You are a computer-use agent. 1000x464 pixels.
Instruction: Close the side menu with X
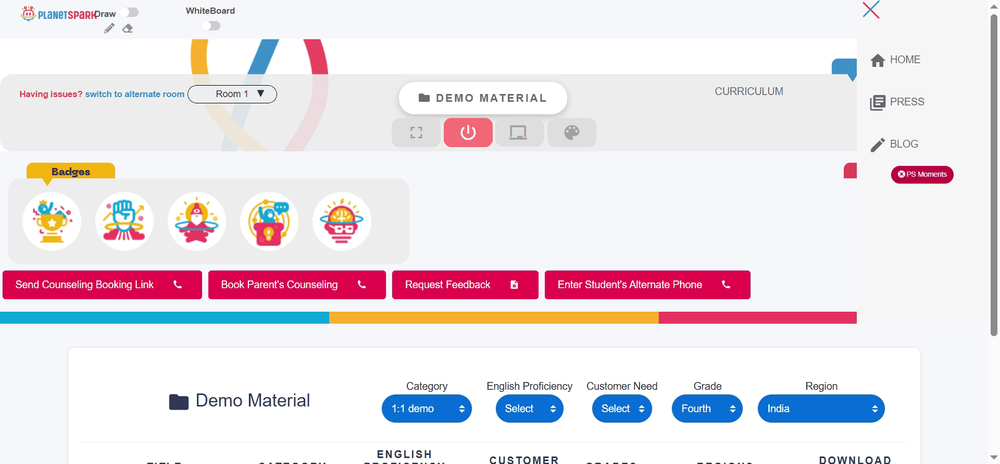(x=871, y=10)
